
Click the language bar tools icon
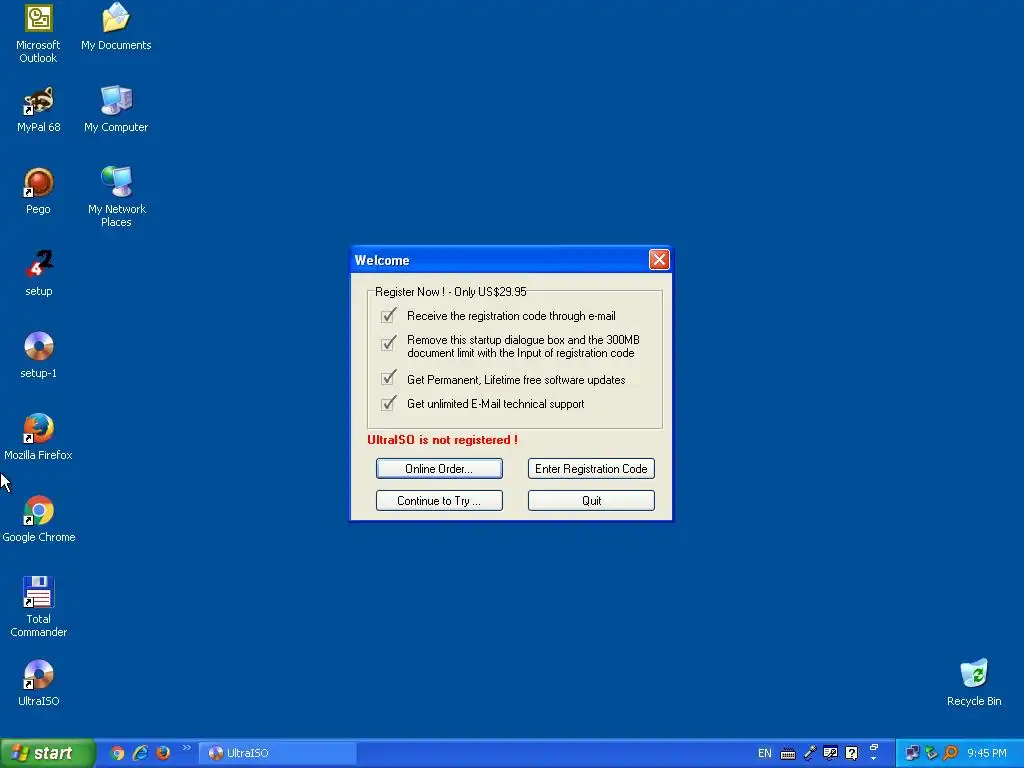pyautogui.click(x=830, y=753)
